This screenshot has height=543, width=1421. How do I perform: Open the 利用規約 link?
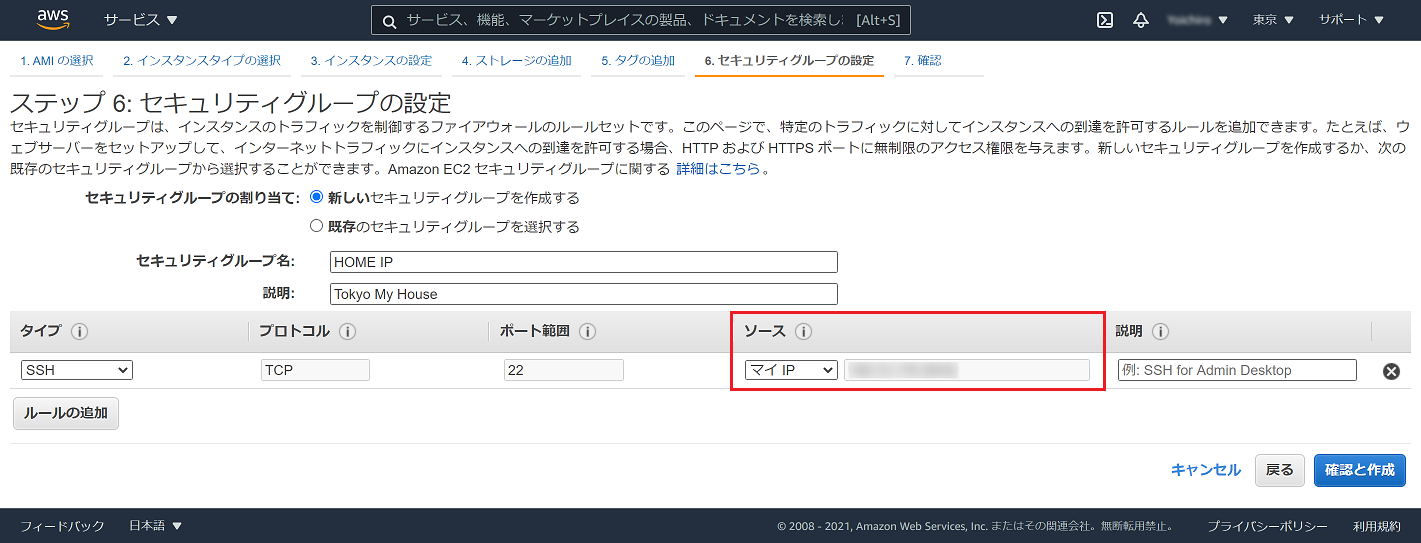1377,526
